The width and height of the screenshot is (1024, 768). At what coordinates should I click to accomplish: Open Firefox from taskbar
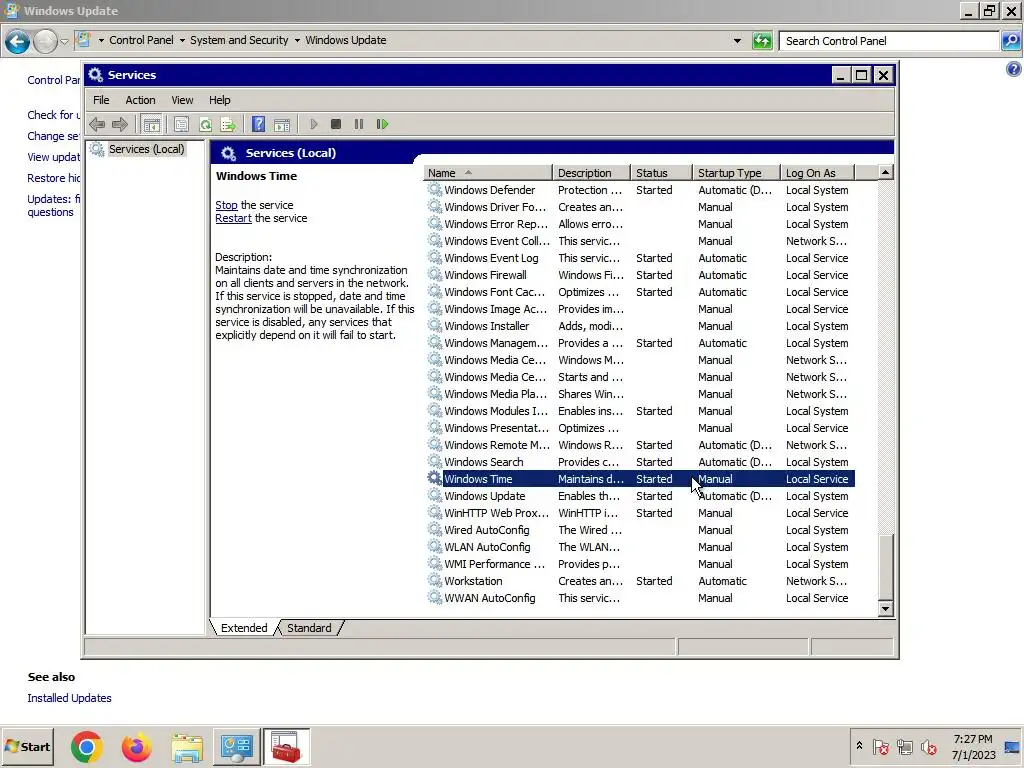136,747
